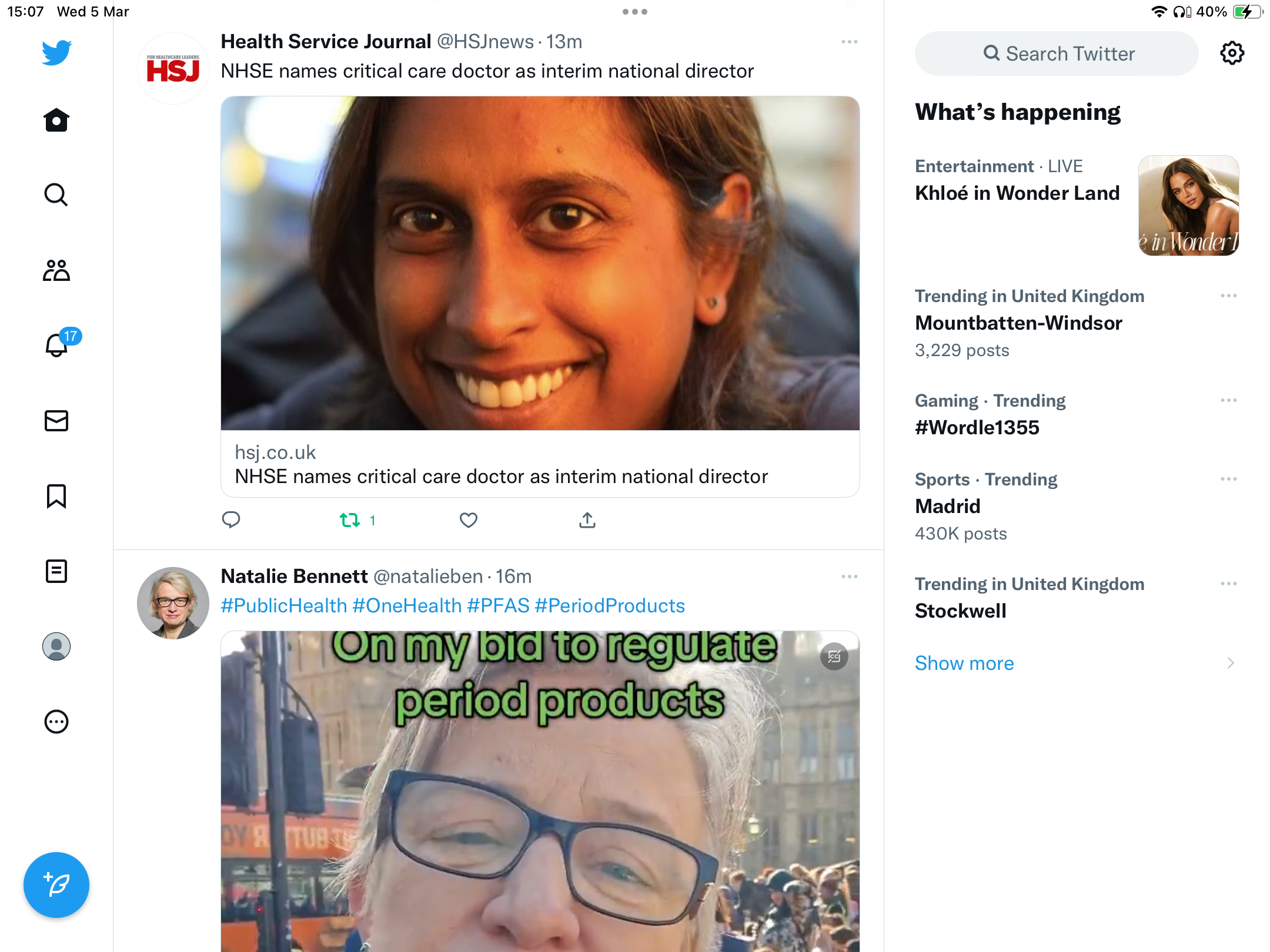
Task: Open options for Stockwell trend
Action: [1229, 584]
